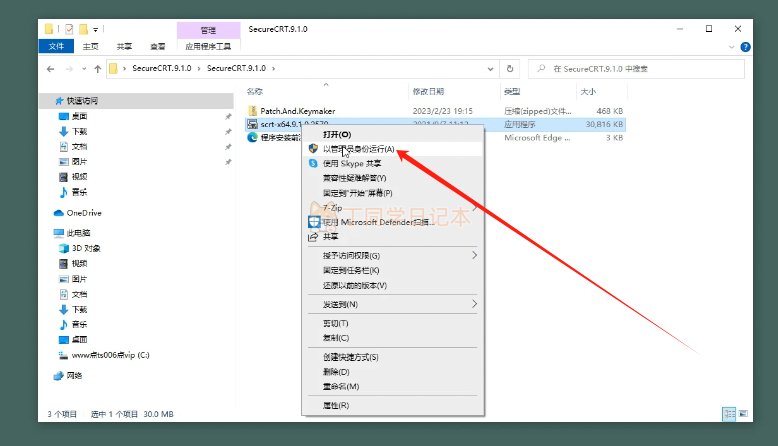Open Application Tools (应用程序工具) tab
Viewport: 778px width, 446px height.
[208, 46]
